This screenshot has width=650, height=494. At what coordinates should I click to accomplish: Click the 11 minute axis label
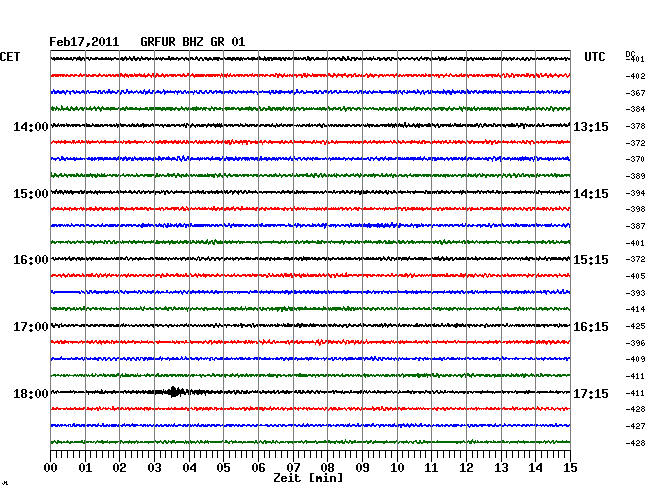(x=432, y=468)
